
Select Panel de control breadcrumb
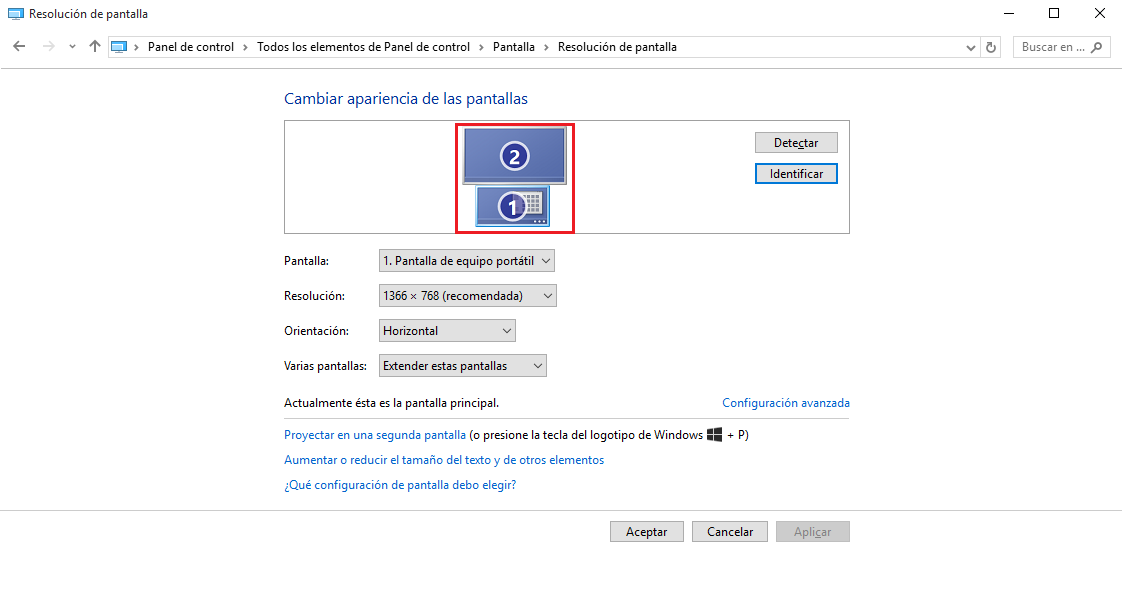pos(190,47)
